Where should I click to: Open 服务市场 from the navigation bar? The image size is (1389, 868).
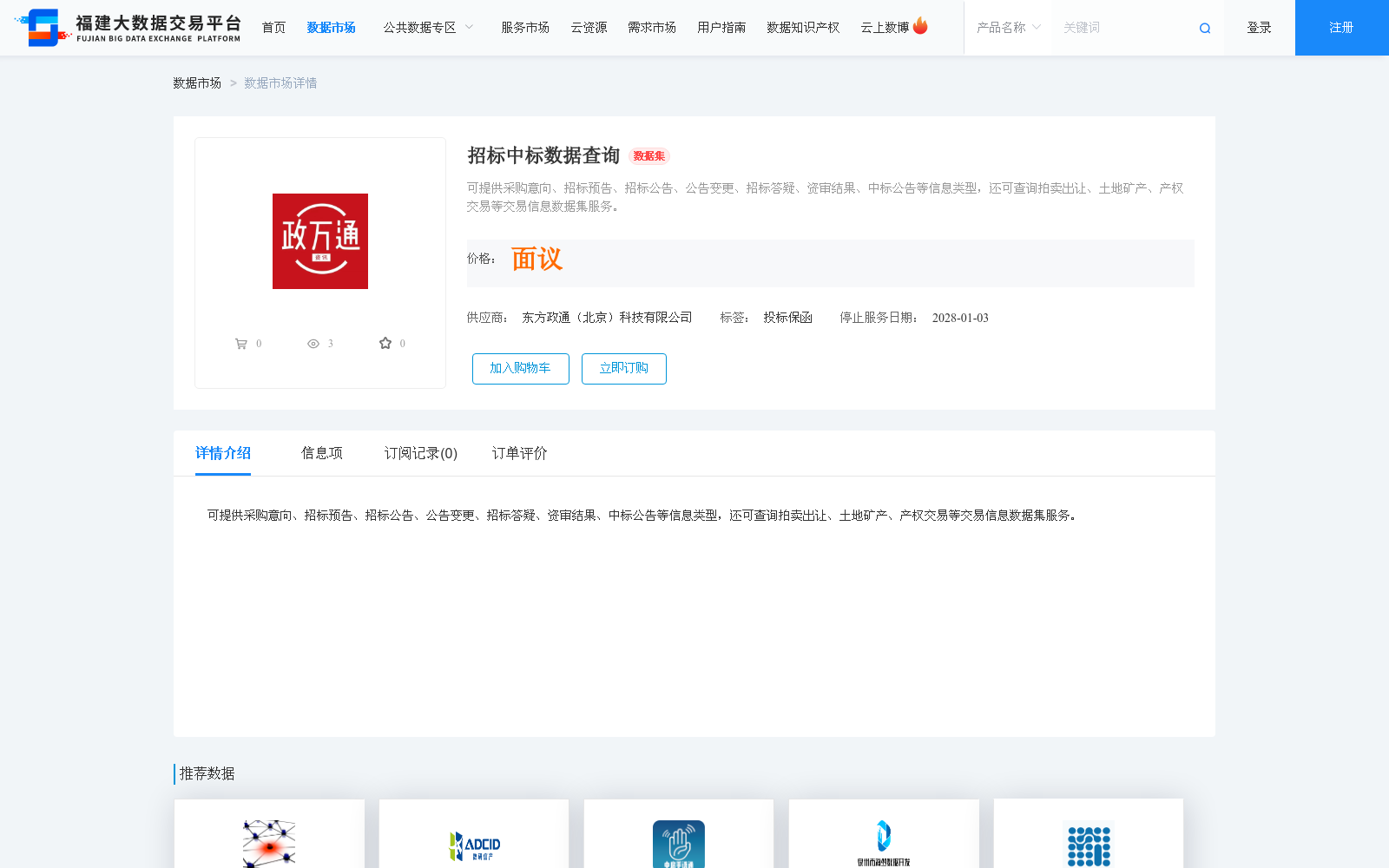pyautogui.click(x=525, y=28)
